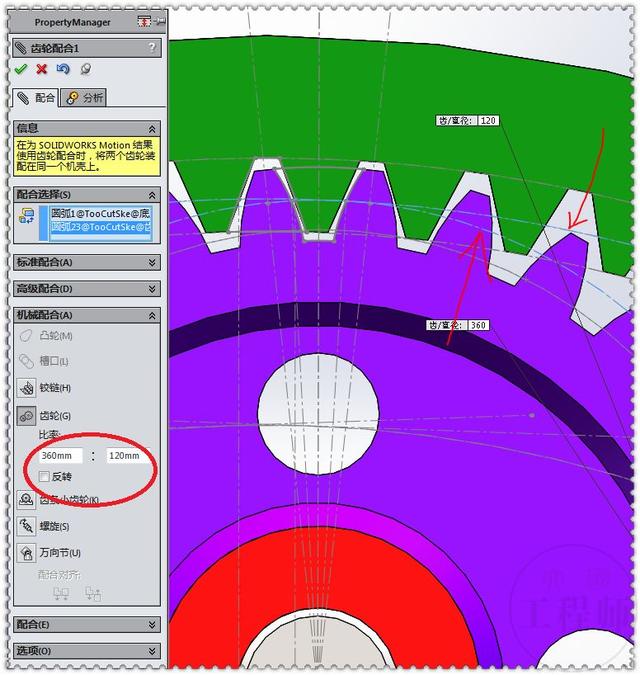The image size is (640, 675).
Task: Confirm the gear mate with green checkmark
Action: pos(20,69)
